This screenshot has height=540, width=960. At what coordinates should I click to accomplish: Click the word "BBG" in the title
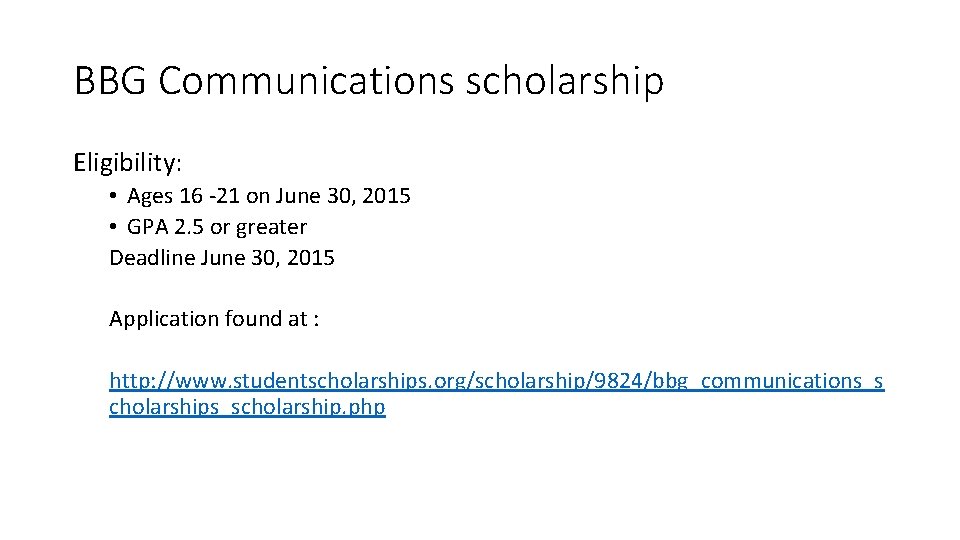pyautogui.click(x=110, y=81)
